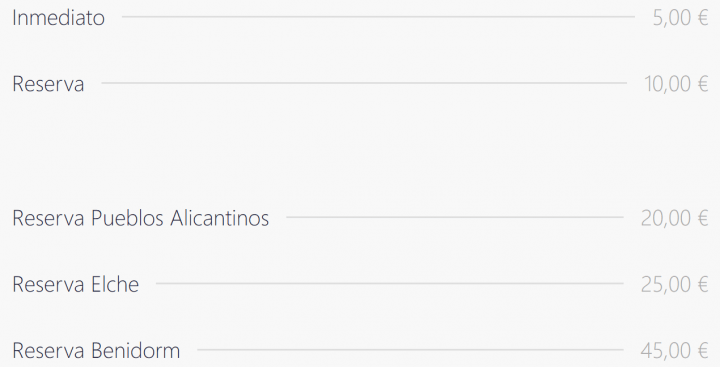
Task: Select Reserva Pueblos Alicantinos label
Action: click(x=141, y=218)
